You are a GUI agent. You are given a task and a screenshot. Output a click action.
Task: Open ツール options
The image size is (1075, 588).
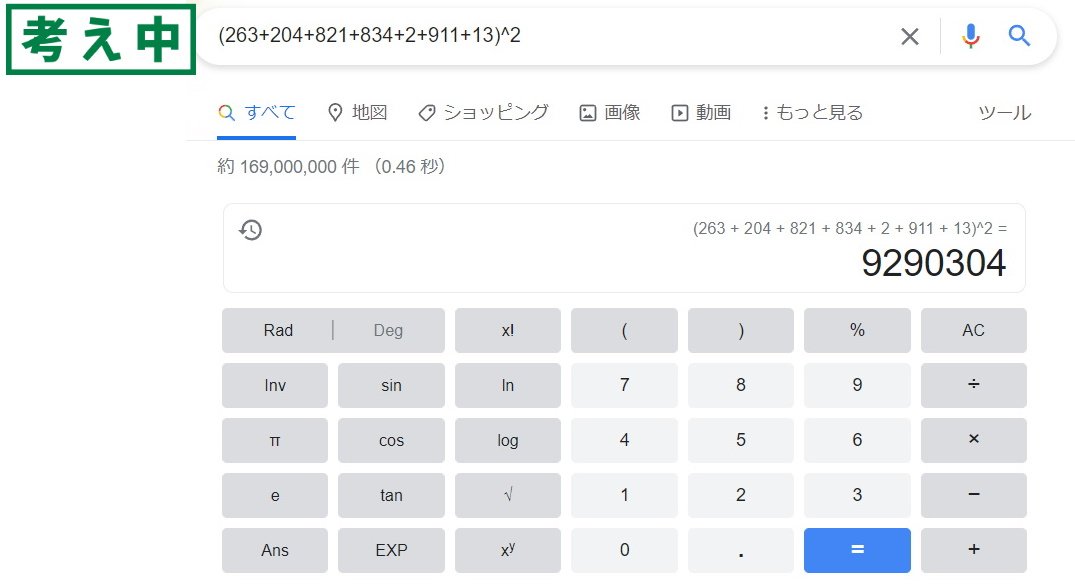(x=1004, y=113)
